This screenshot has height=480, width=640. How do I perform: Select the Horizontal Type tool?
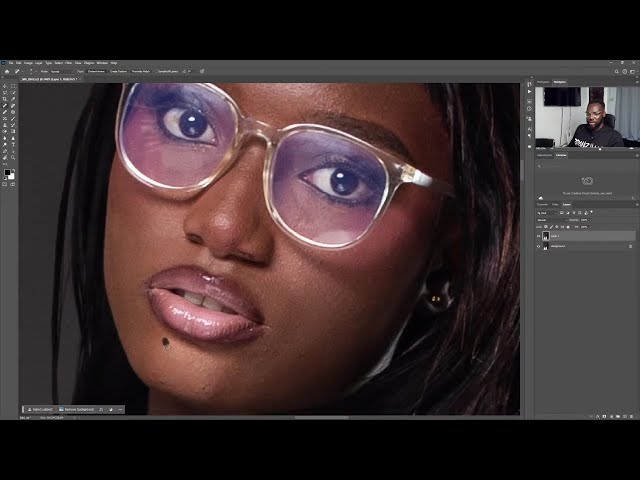(x=13, y=144)
